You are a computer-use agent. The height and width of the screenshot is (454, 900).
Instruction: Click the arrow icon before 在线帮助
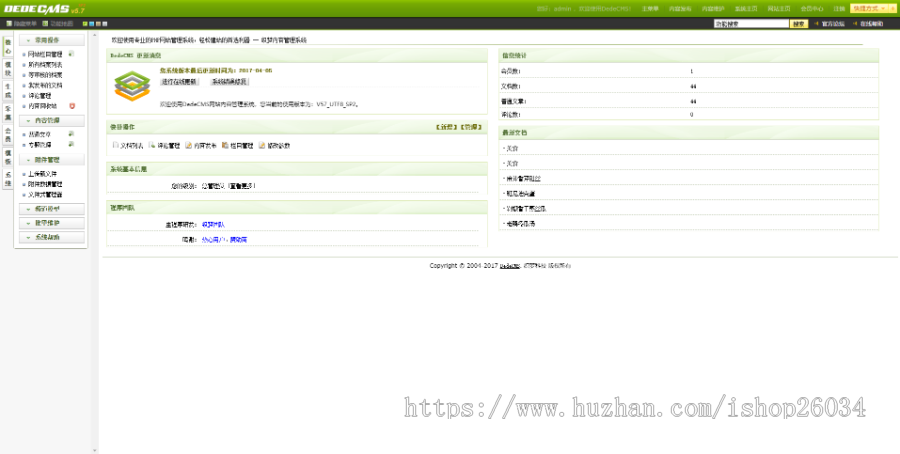(x=855, y=24)
